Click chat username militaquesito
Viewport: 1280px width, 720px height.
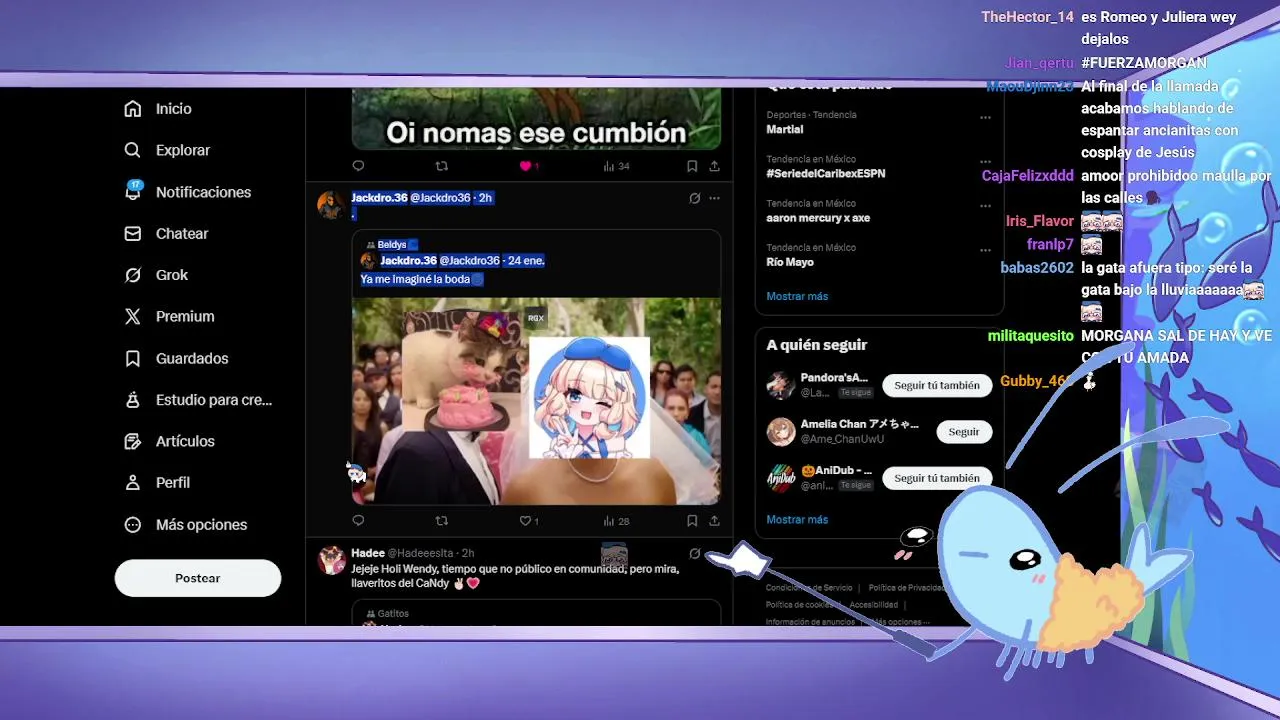pyautogui.click(x=1030, y=336)
